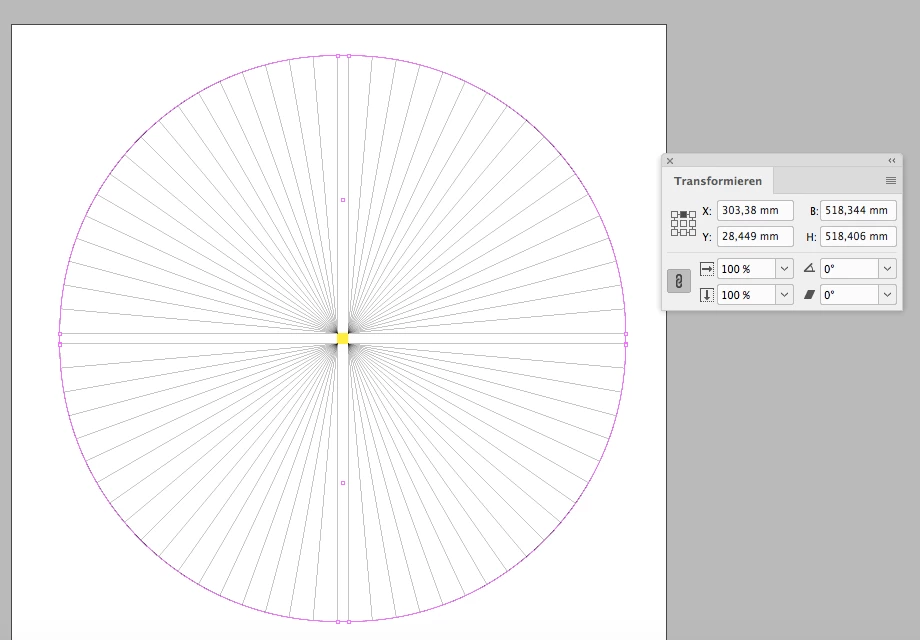Click the vertical scale 100 % field
The width and height of the screenshot is (920, 640).
[x=746, y=294]
